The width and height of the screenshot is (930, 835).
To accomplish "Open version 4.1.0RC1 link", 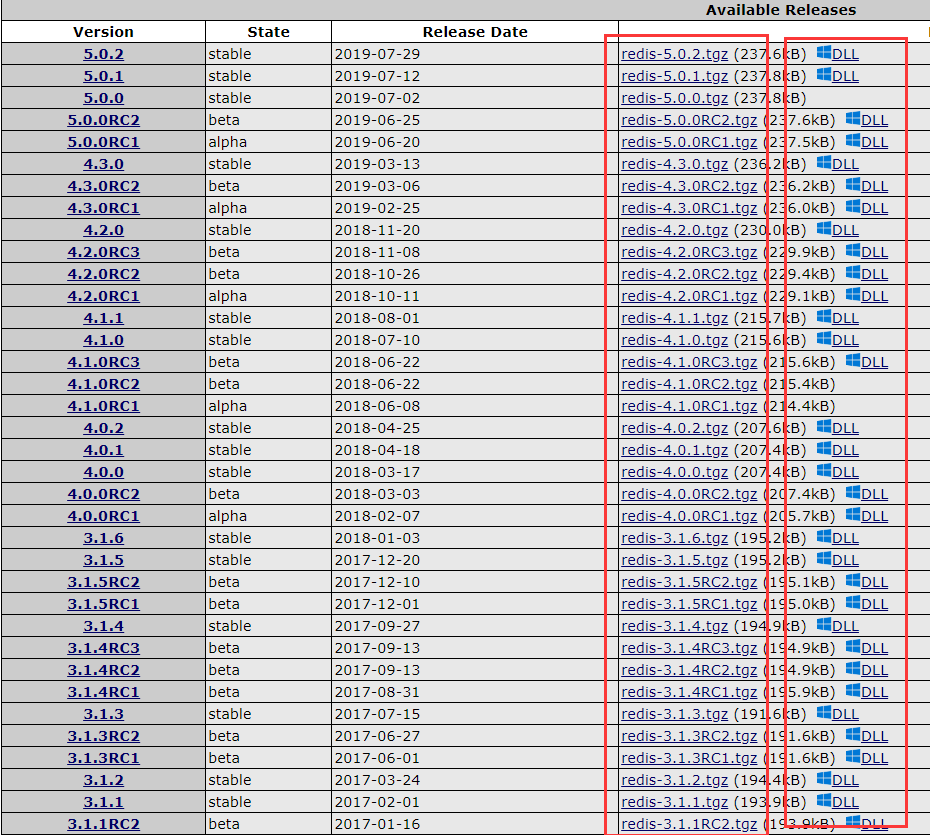I will [x=103, y=406].
